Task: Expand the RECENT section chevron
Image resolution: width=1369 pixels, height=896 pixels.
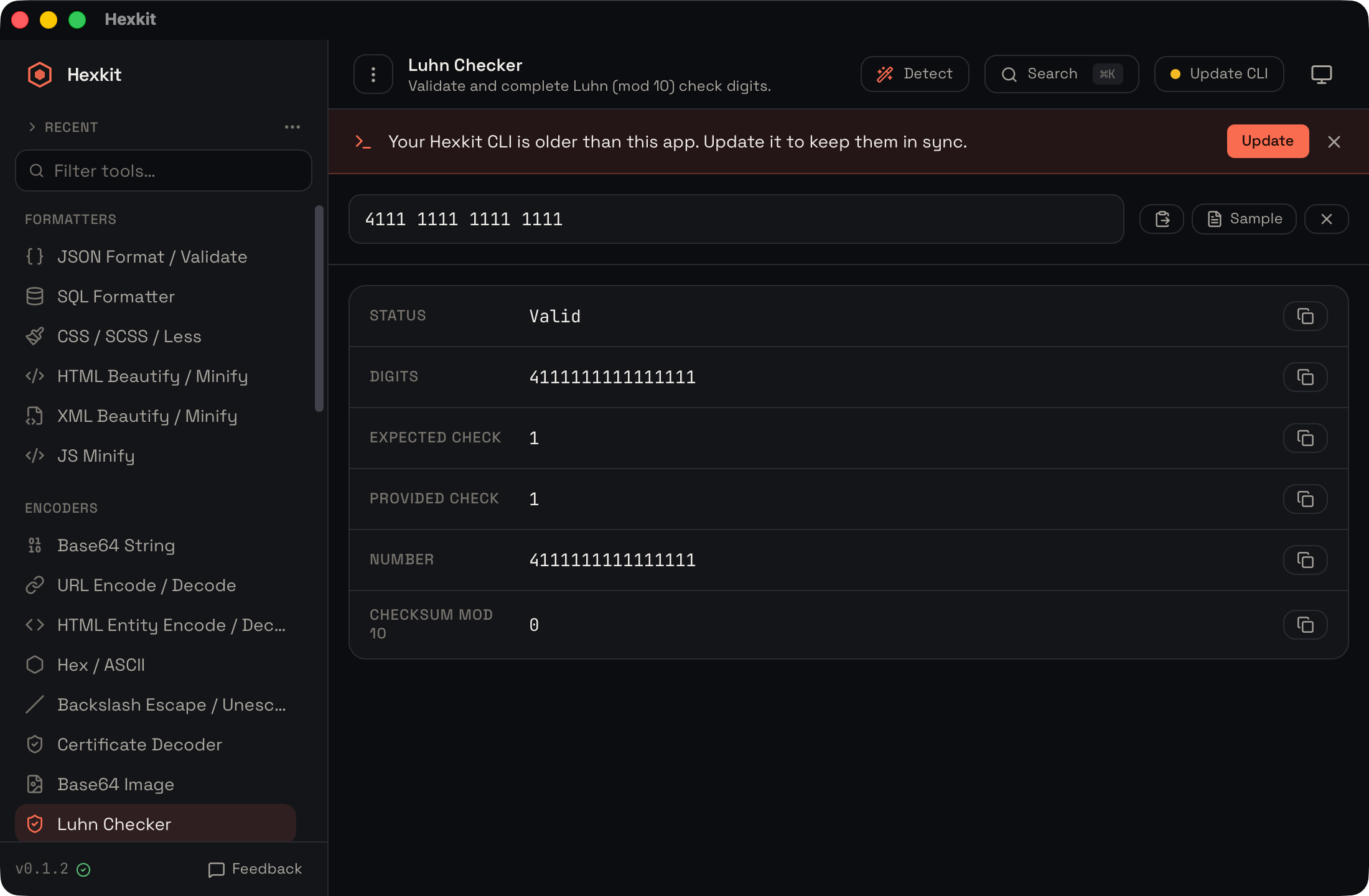Action: [x=32, y=127]
